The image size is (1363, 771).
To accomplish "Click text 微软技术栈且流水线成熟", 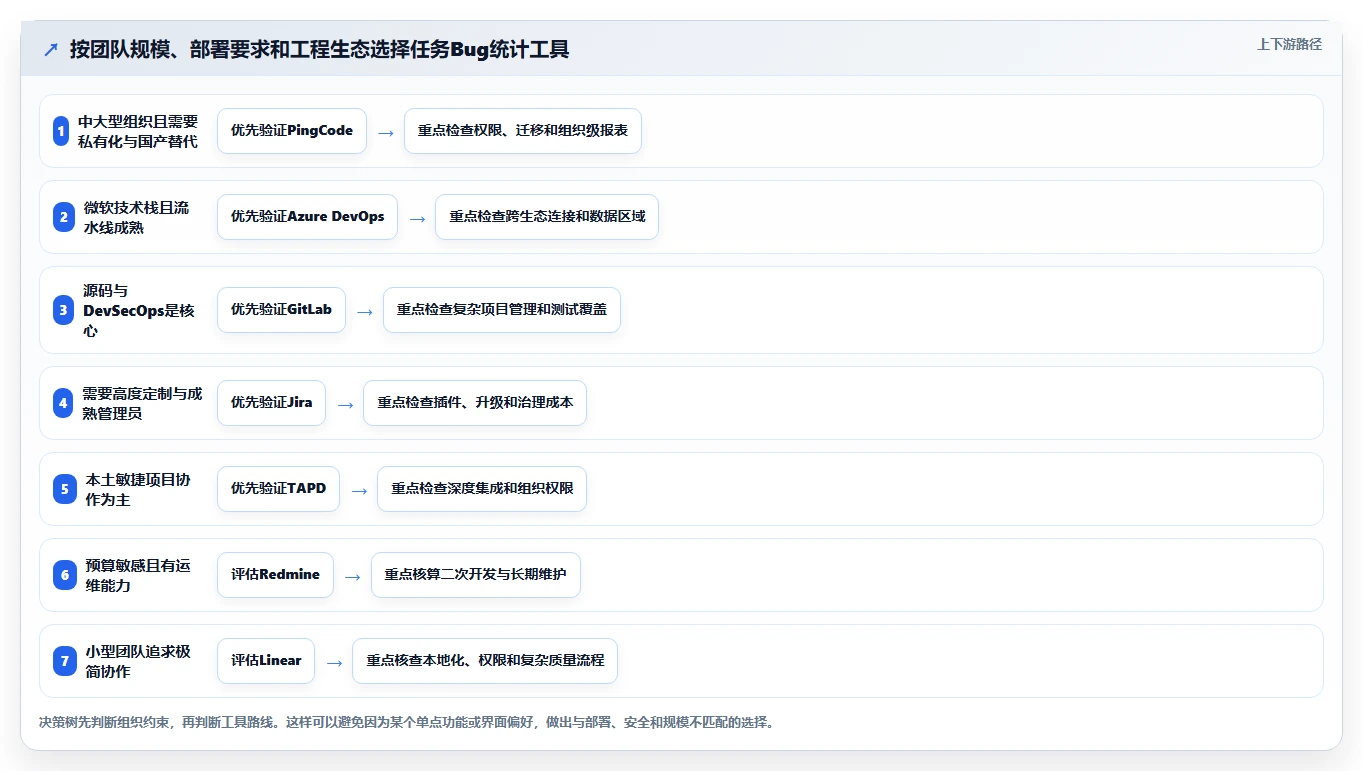I will [x=136, y=217].
